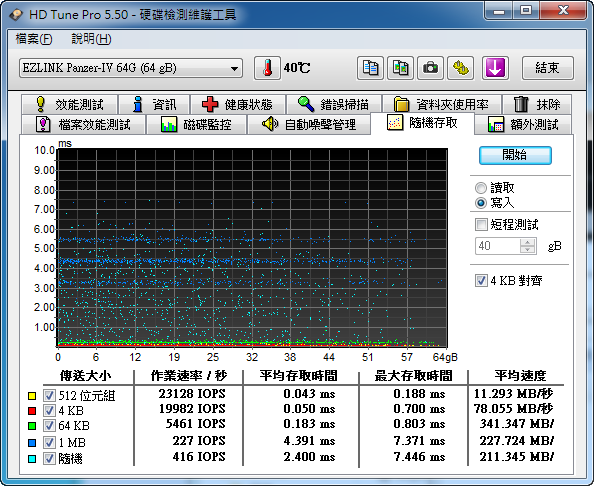
Task: Open the 檔案(F) menu
Action: click(x=34, y=39)
